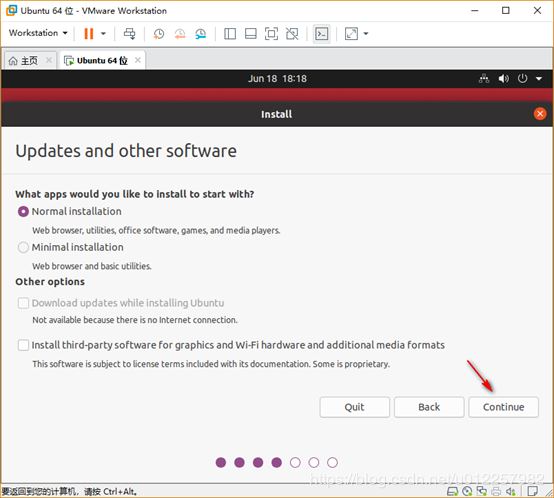Click the 'Web browser and basic utilities.' description
This screenshot has height=498, width=554.
[92, 266]
